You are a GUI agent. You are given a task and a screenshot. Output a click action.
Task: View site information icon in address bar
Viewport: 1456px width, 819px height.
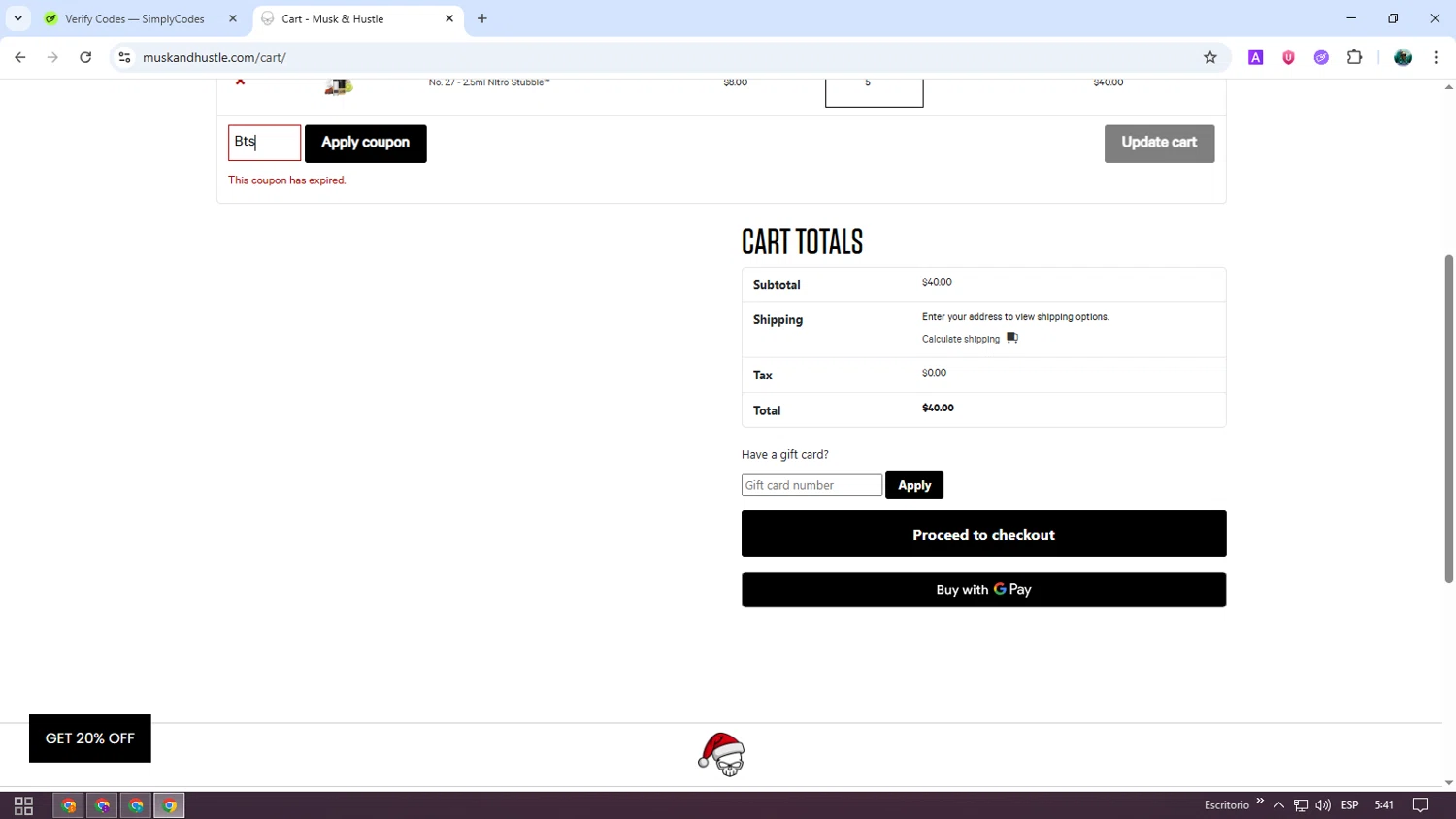pyautogui.click(x=124, y=57)
